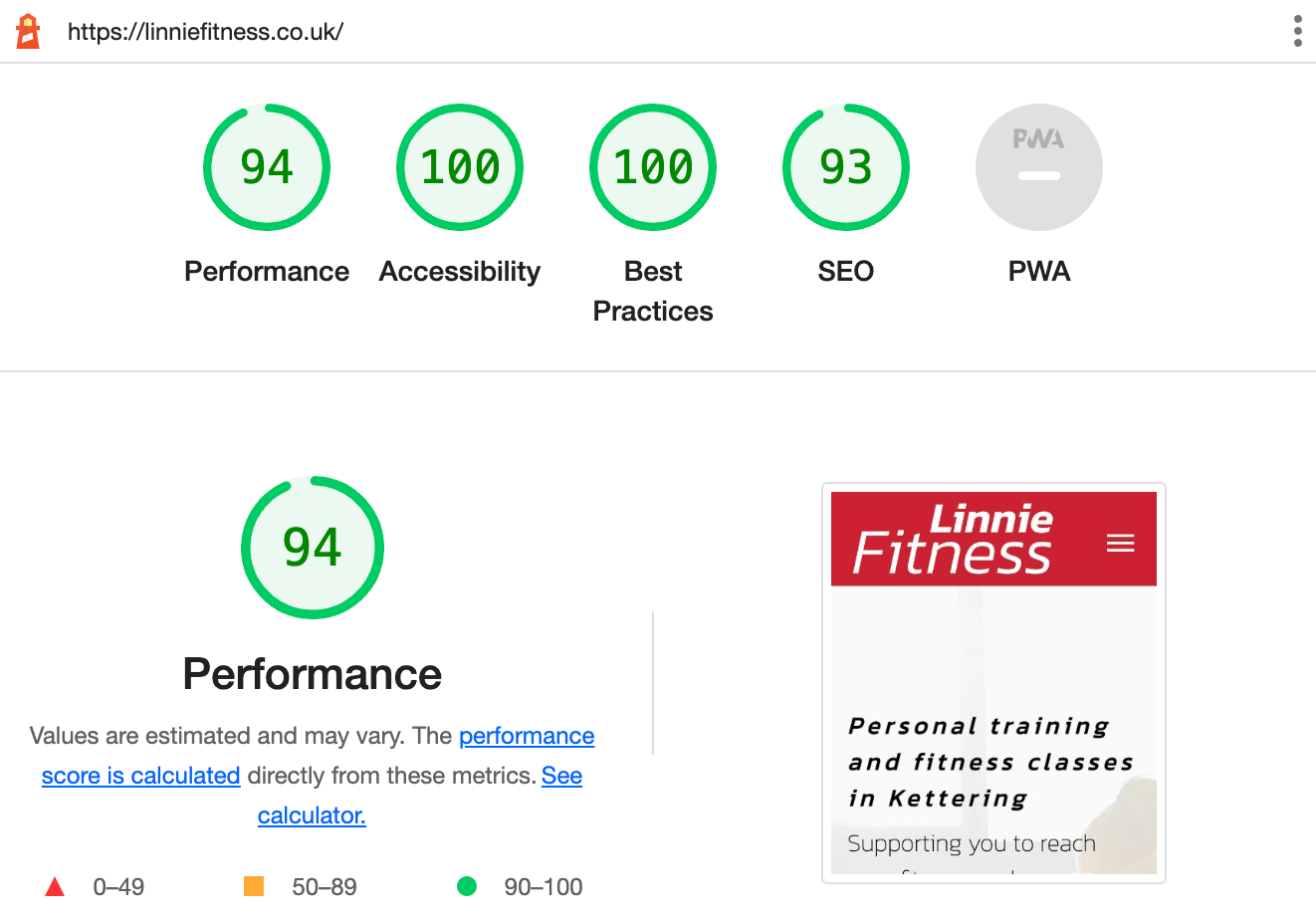Select the Best Practices score circle

pyautogui.click(x=652, y=167)
